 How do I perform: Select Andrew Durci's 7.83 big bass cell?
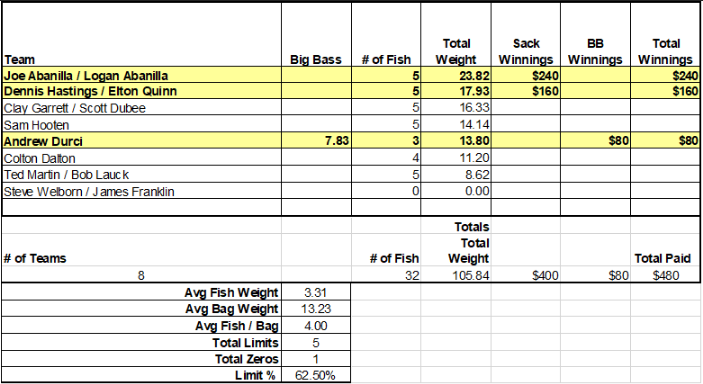[x=317, y=141]
